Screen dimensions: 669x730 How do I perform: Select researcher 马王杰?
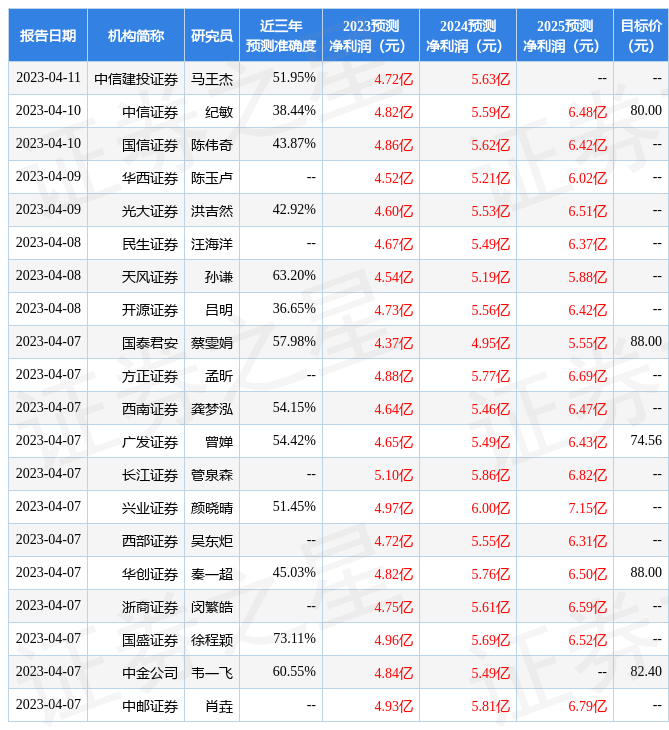pyautogui.click(x=211, y=79)
